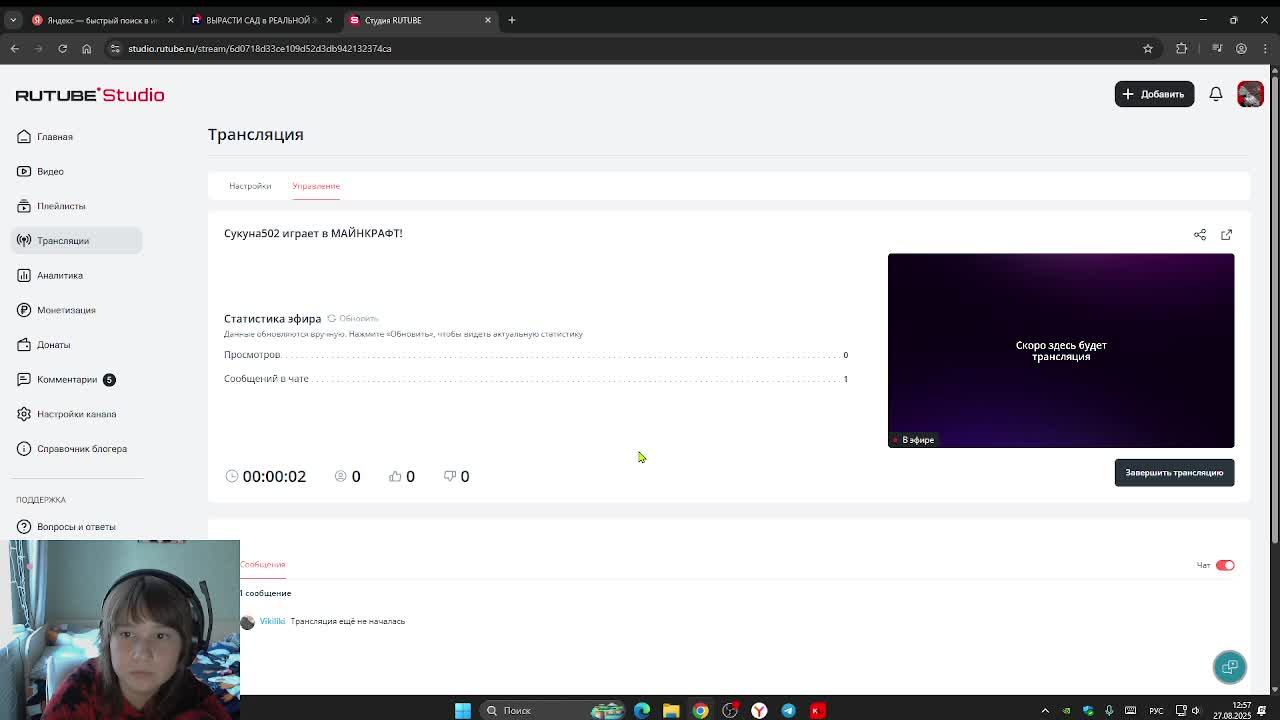Open the Chrome profile icon
The height and width of the screenshot is (720, 1280).
(x=1241, y=48)
